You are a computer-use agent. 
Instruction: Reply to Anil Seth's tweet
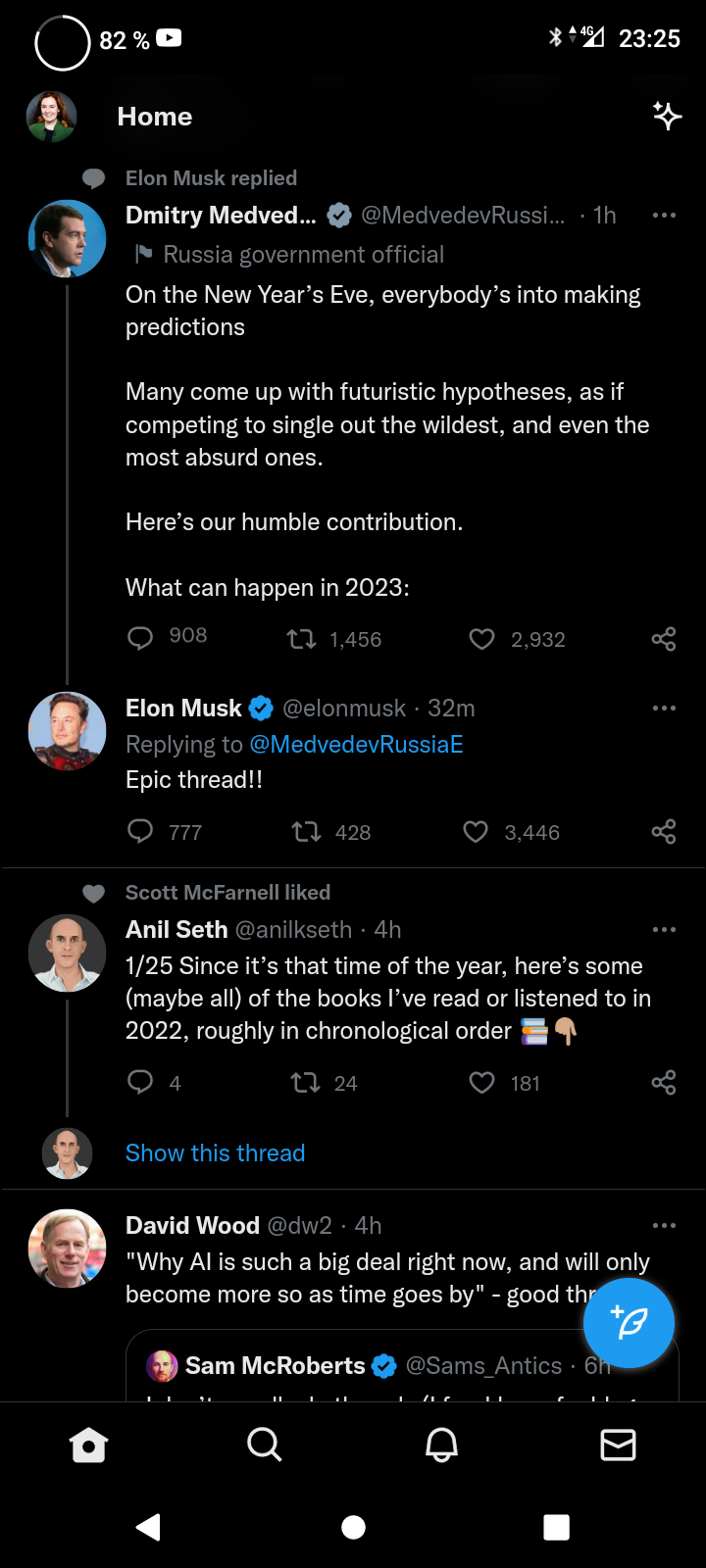point(140,1082)
